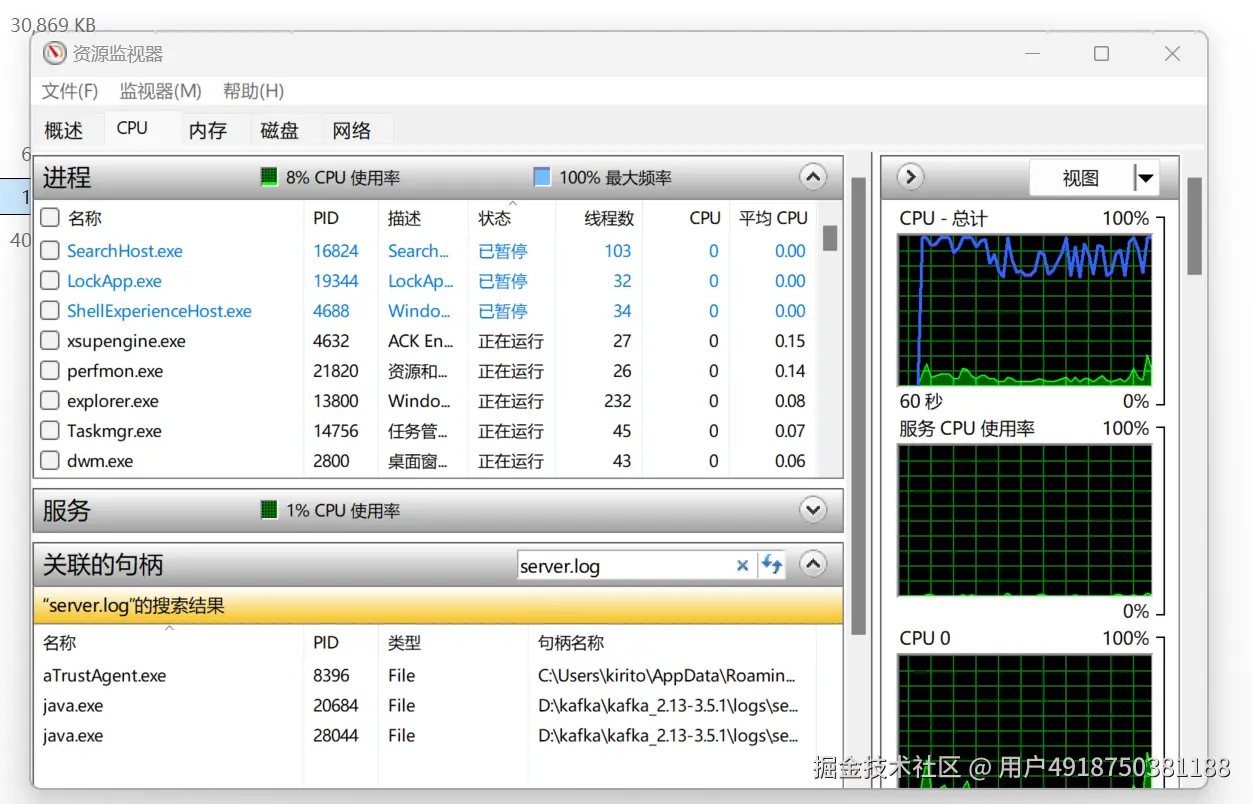Select the CPU tab
Viewport: 1253px width, 804px height.
point(132,128)
